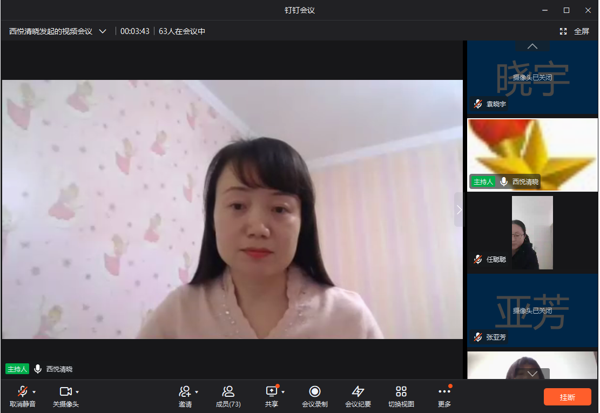Image resolution: width=600 pixels, height=413 pixels.
Task: Open meeting minutes (会议纪要)
Action: point(357,393)
